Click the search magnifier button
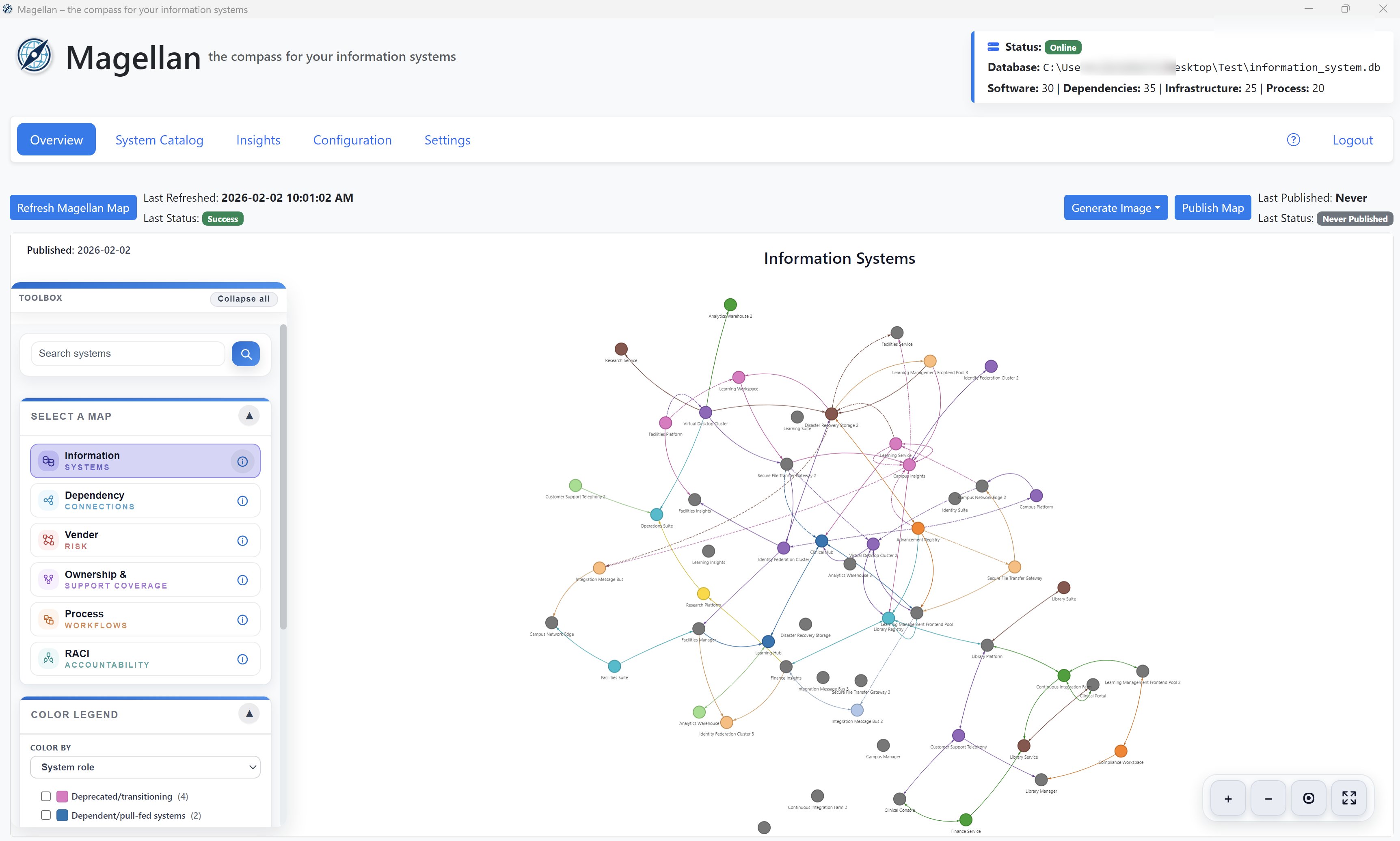The height and width of the screenshot is (841, 1400). [x=245, y=354]
